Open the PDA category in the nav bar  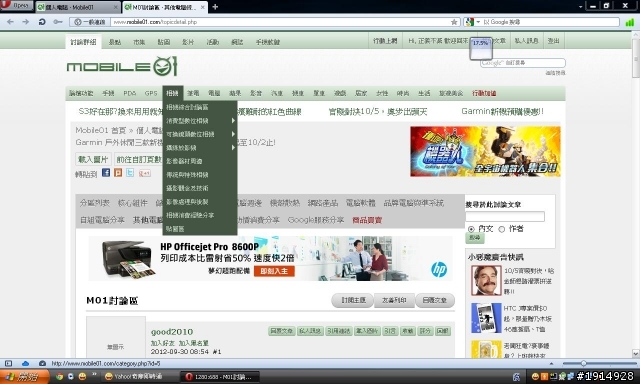(x=130, y=93)
